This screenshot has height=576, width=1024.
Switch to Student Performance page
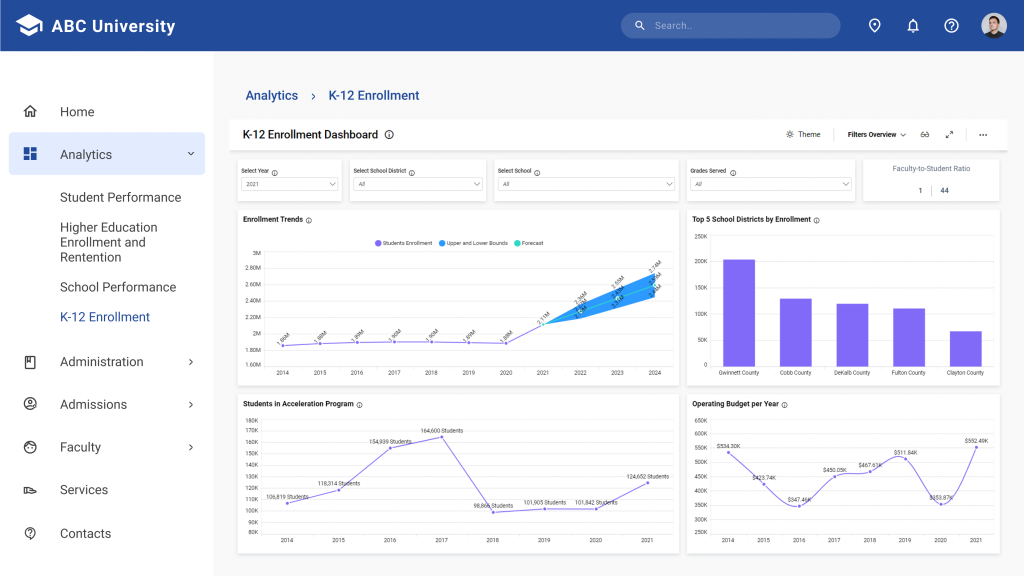click(x=121, y=197)
